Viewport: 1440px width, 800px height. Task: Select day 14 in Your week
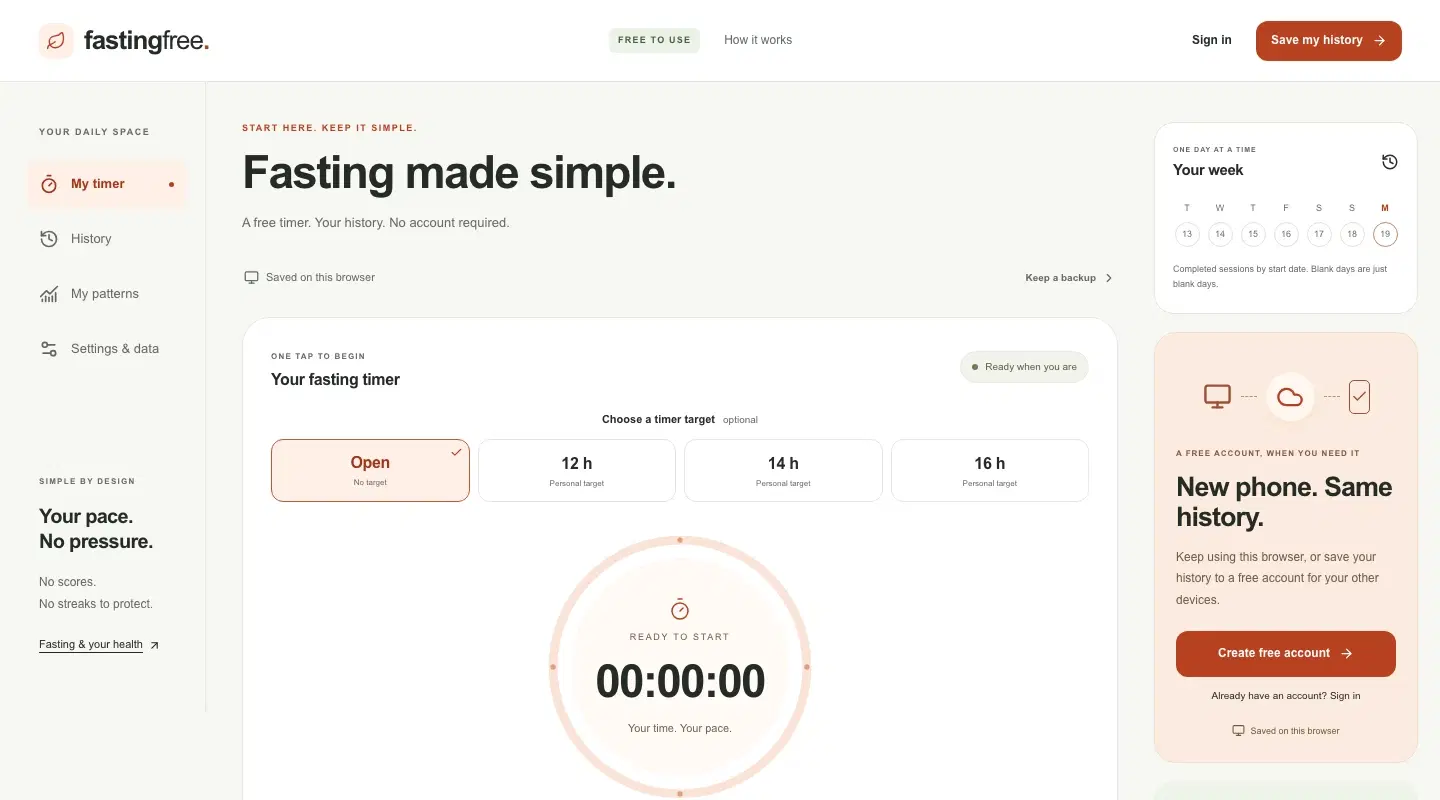1220,234
